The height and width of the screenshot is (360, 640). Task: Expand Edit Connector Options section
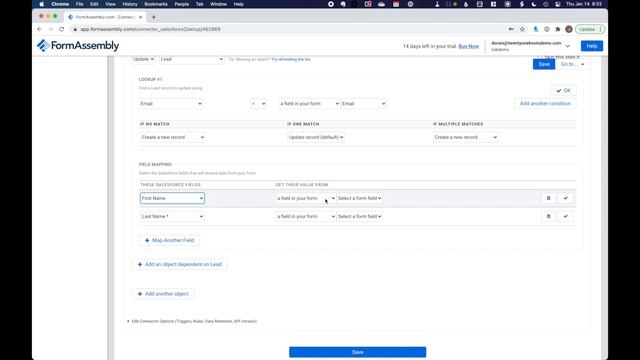tap(192, 321)
